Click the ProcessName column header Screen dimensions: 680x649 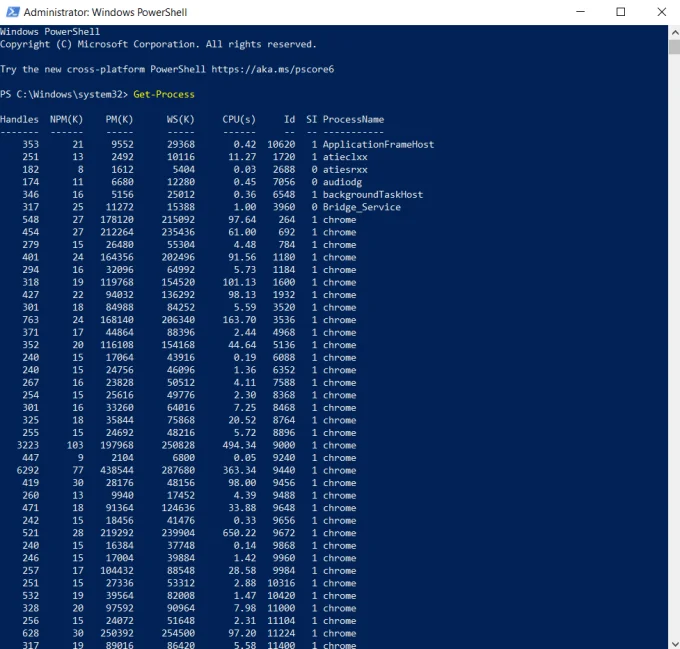(353, 119)
